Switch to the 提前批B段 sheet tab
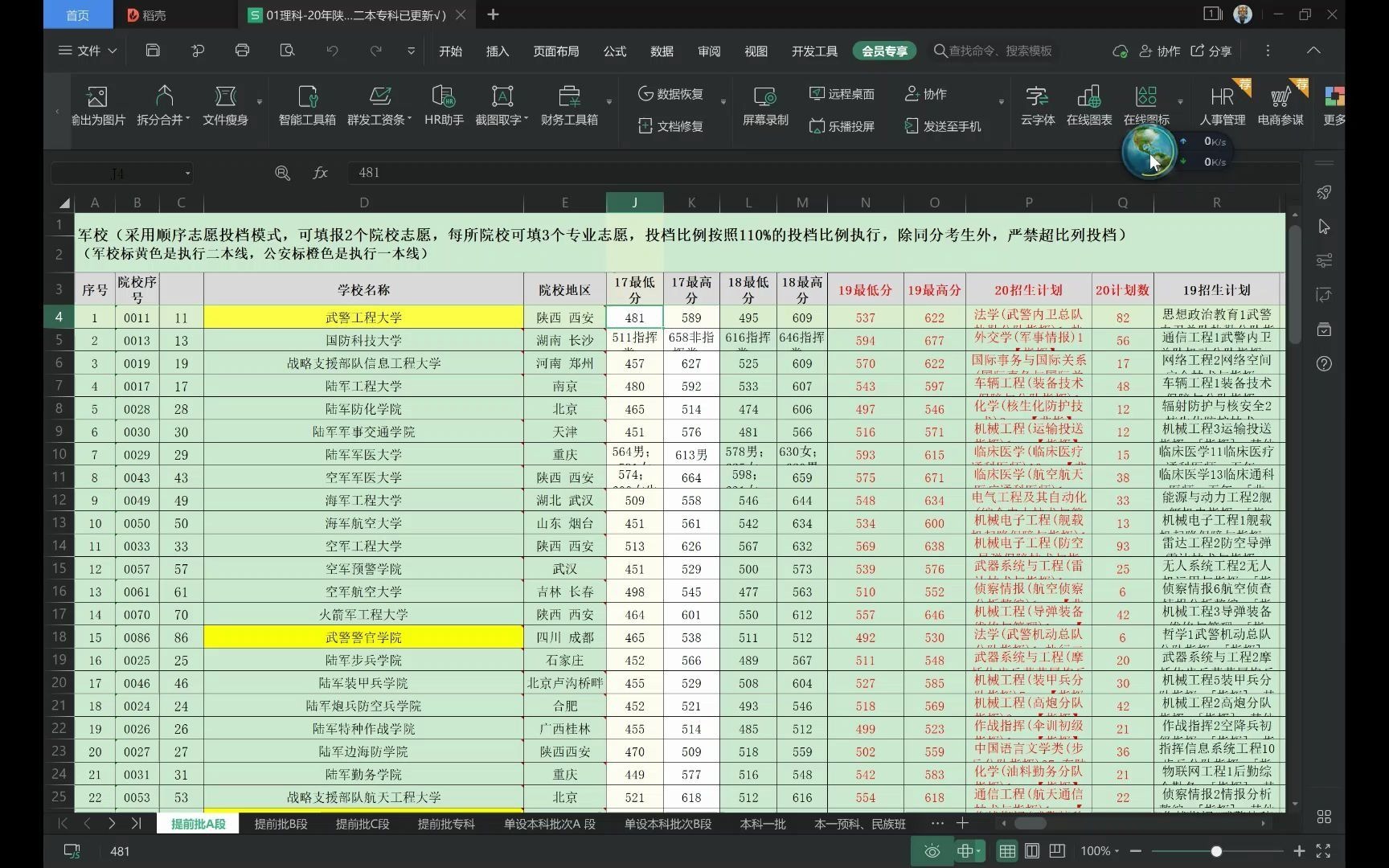This screenshot has height=868, width=1389. 281,824
